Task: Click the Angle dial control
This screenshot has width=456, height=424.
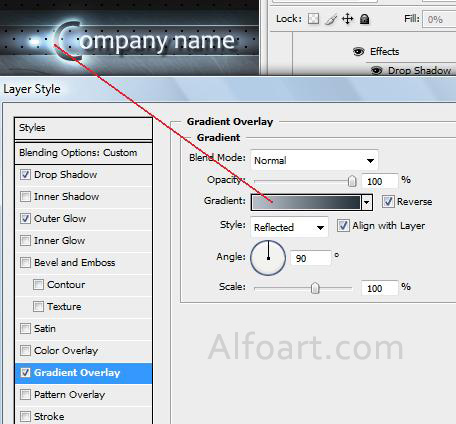Action: [268, 258]
